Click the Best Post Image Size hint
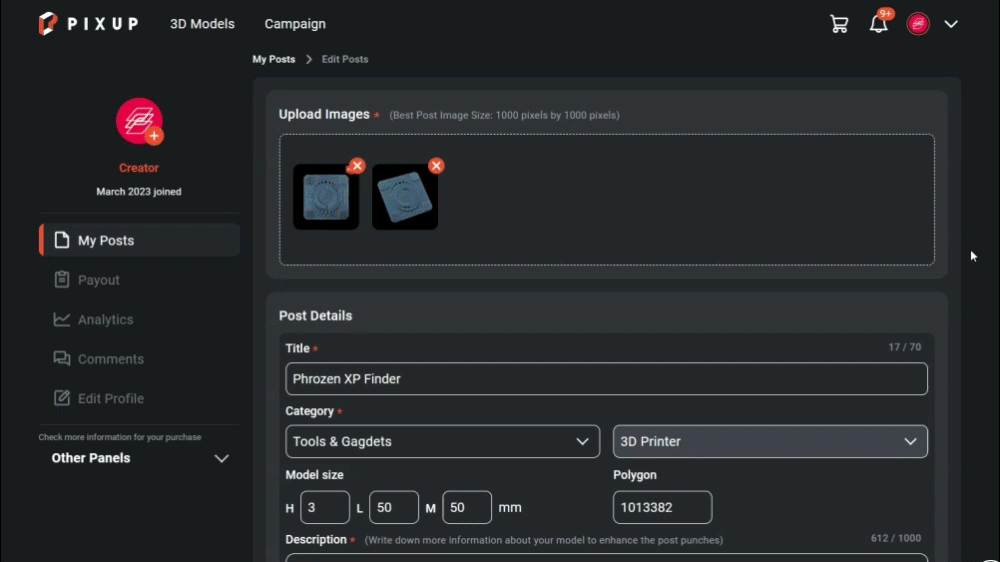 click(504, 115)
